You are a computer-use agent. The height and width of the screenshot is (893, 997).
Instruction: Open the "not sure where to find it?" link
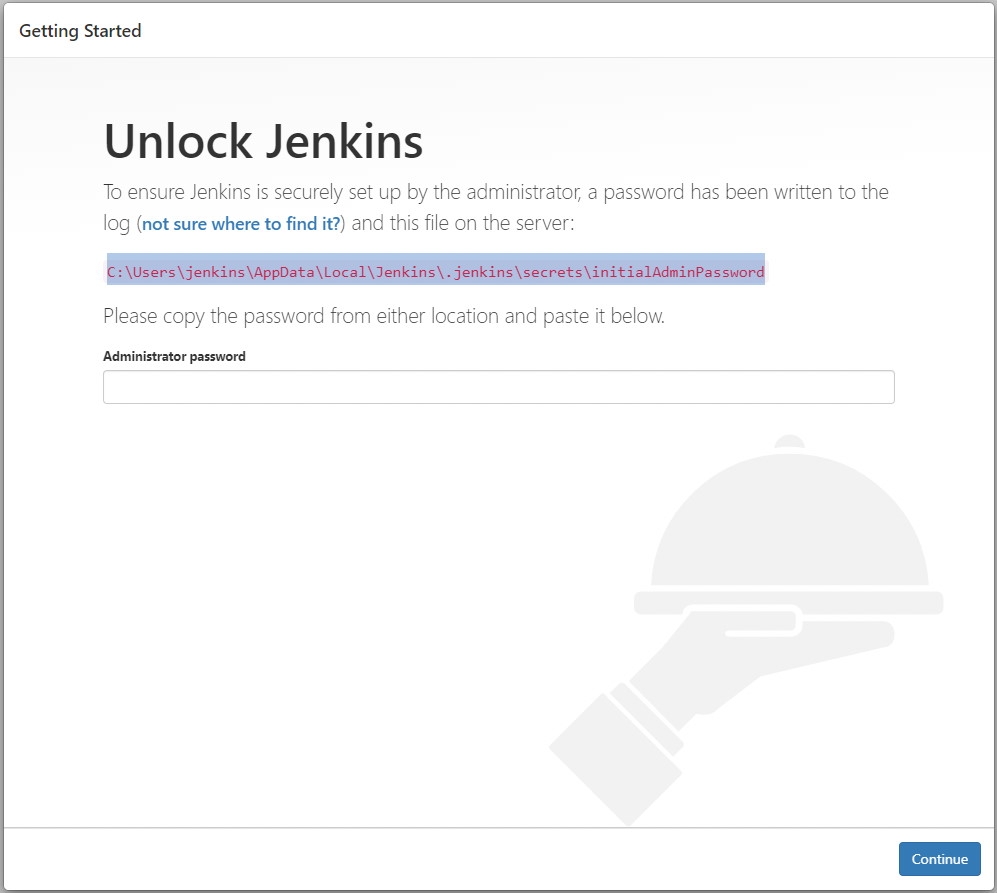point(241,224)
